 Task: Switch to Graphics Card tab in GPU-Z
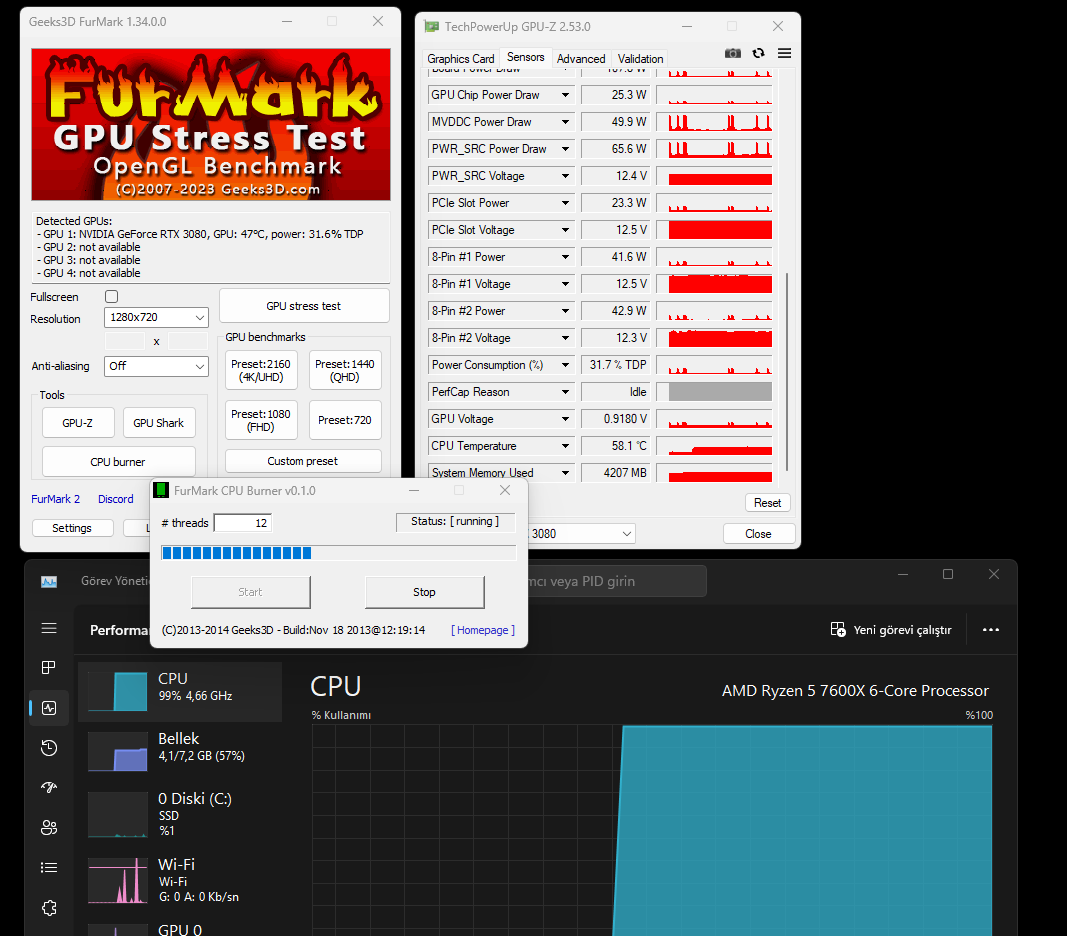coord(461,59)
